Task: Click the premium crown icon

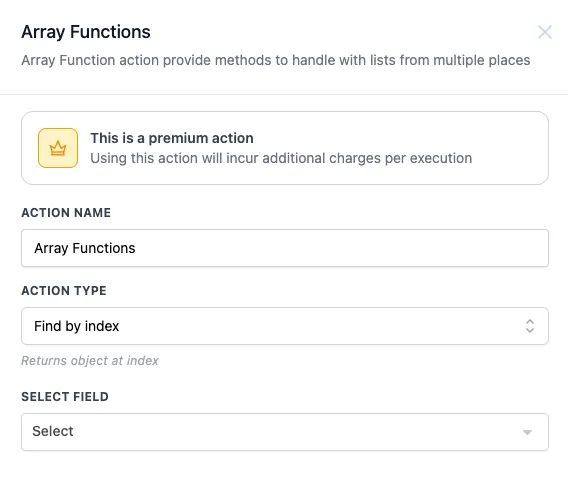Action: click(58, 148)
